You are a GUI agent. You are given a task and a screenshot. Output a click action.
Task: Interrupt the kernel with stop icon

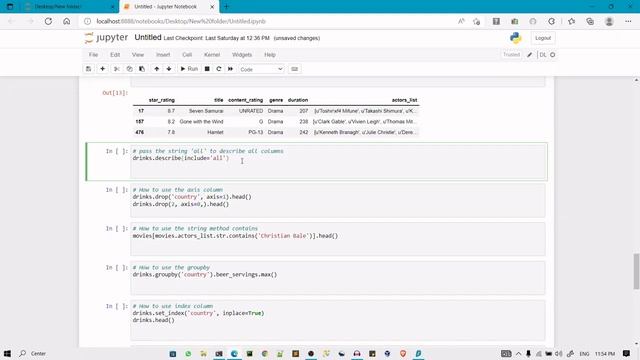207,69
